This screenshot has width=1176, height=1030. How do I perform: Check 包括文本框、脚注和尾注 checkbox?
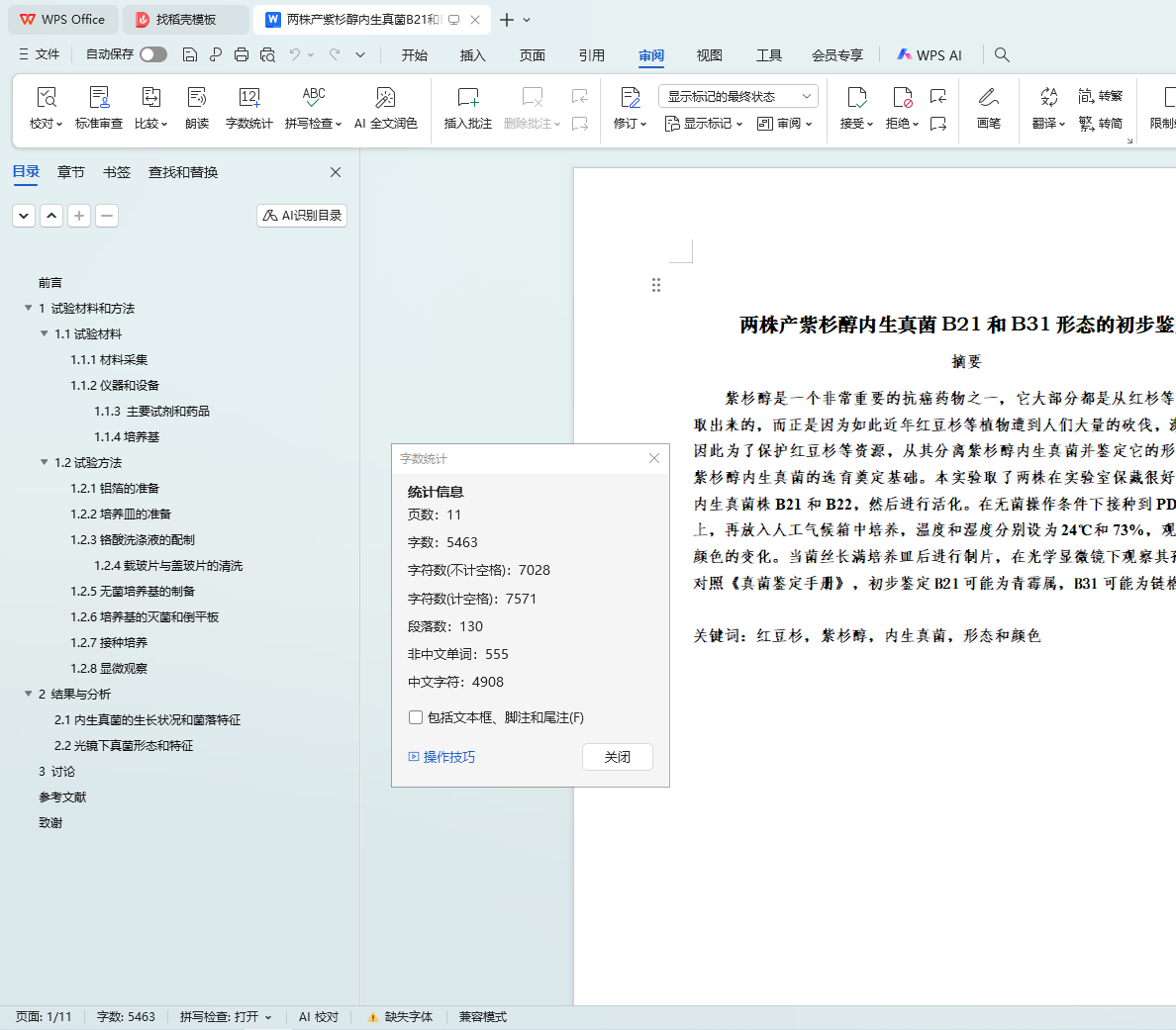[416, 717]
